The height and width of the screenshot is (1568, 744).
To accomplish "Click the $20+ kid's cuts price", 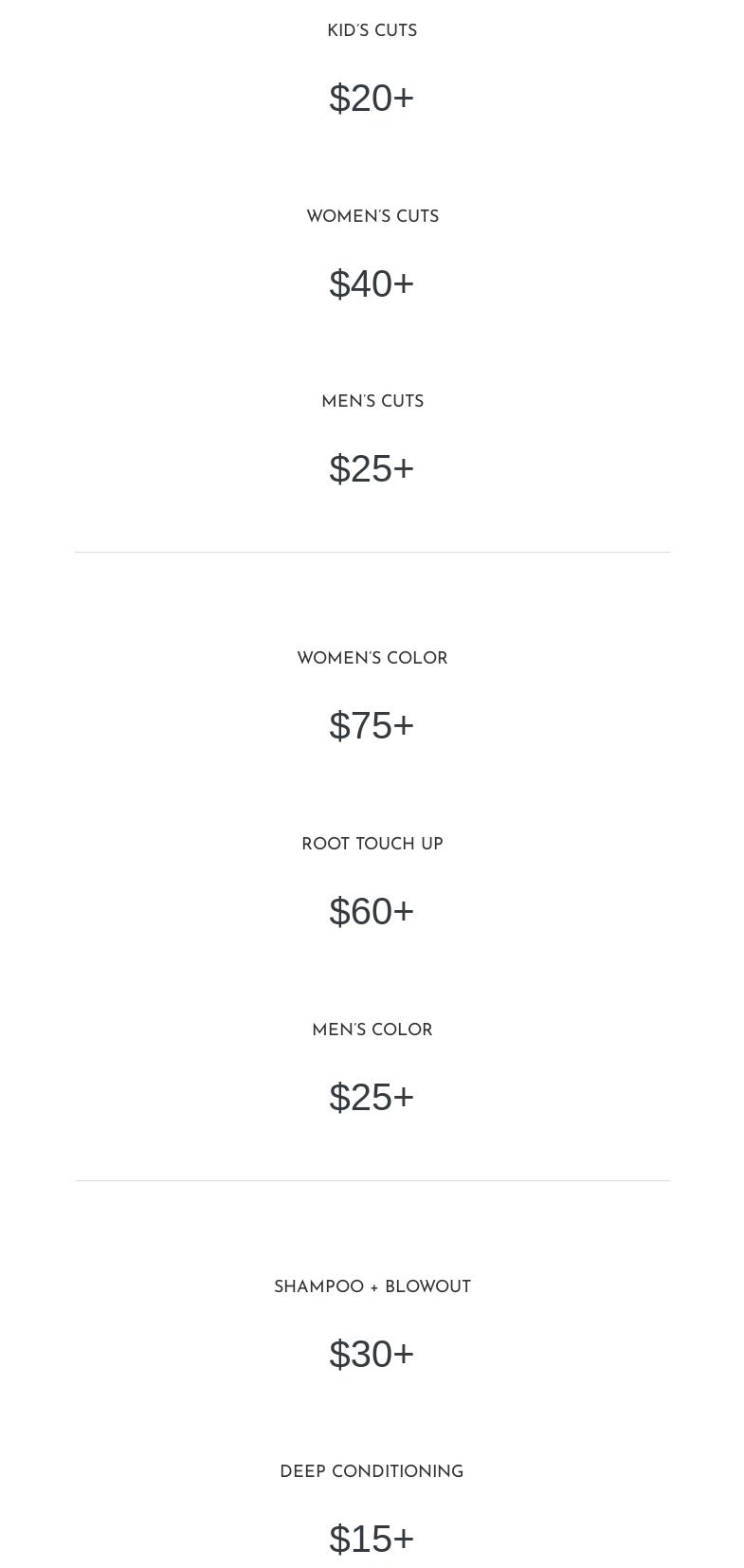I will pos(372,99).
